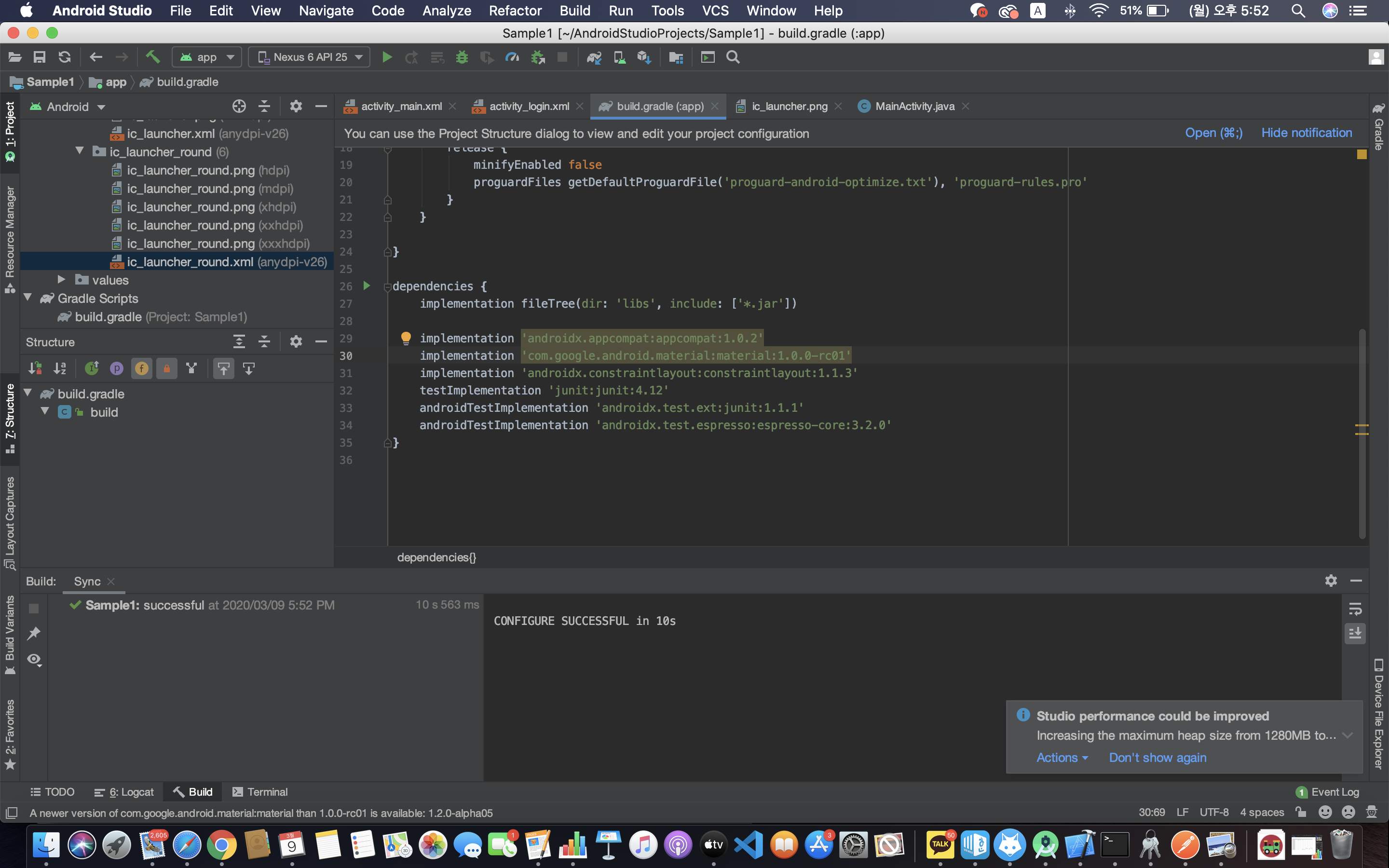Switch to the MainActivity.java tab
The image size is (1389, 868).
click(914, 106)
